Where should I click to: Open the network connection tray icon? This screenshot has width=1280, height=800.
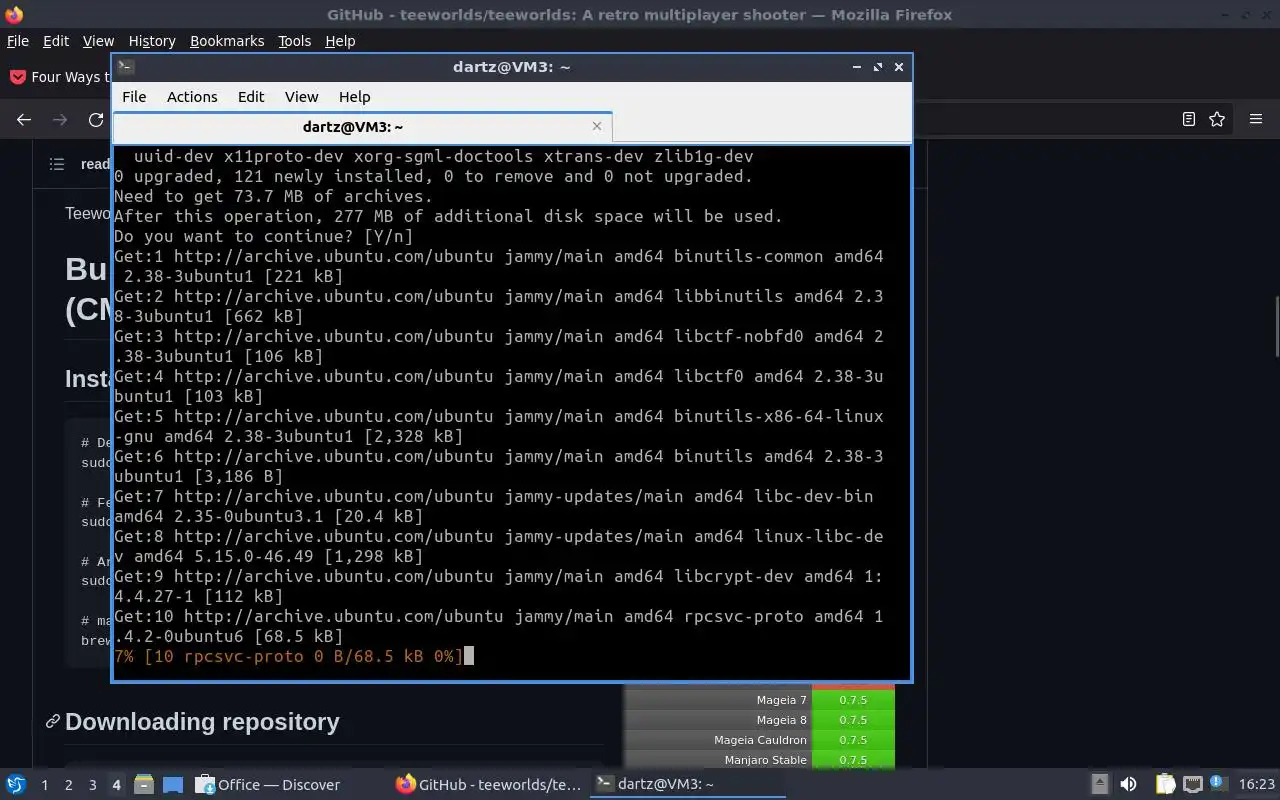point(1193,784)
